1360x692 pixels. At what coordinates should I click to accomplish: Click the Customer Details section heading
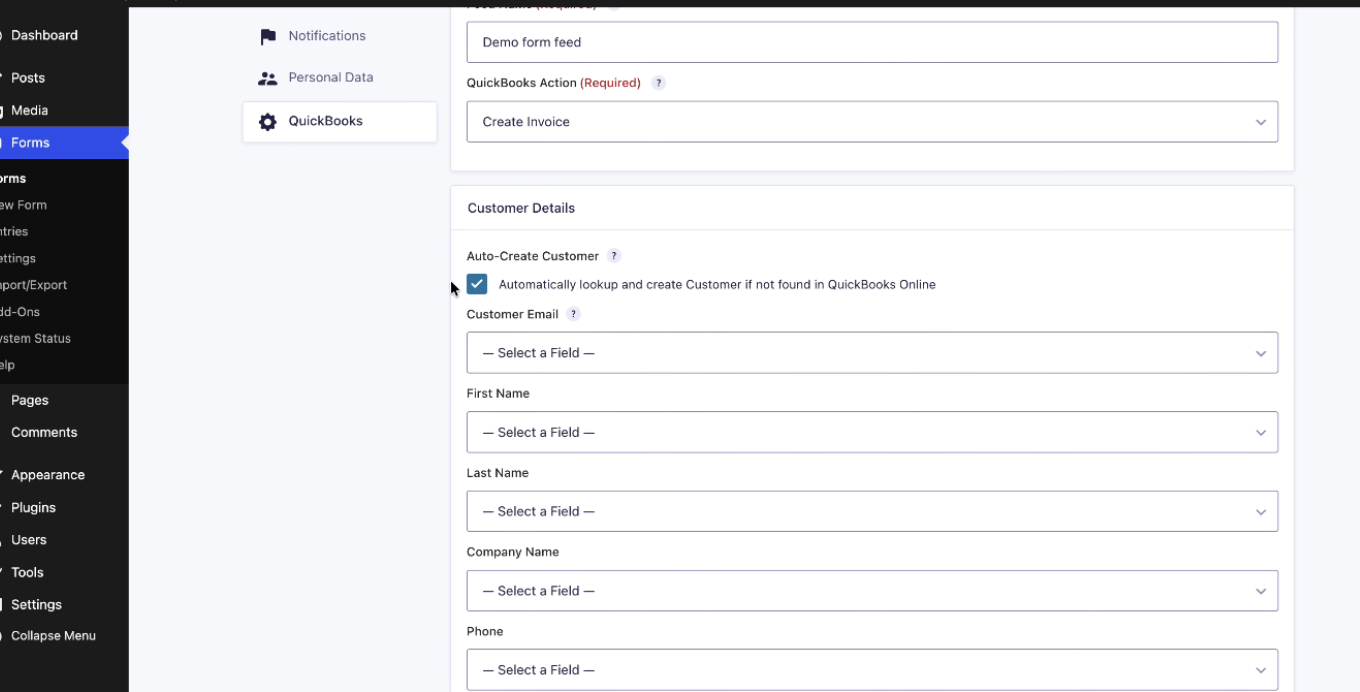[521, 209]
